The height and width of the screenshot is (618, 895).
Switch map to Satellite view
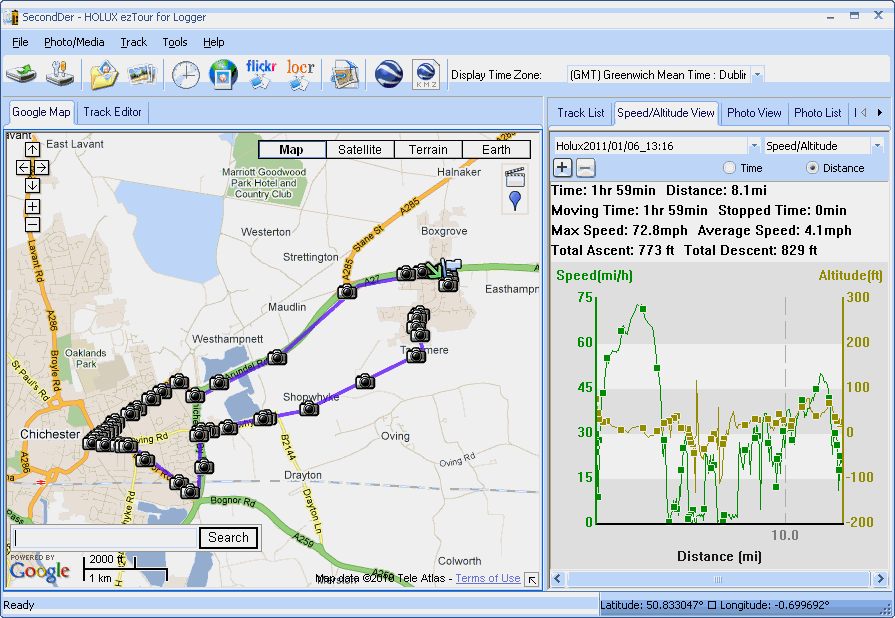click(360, 150)
